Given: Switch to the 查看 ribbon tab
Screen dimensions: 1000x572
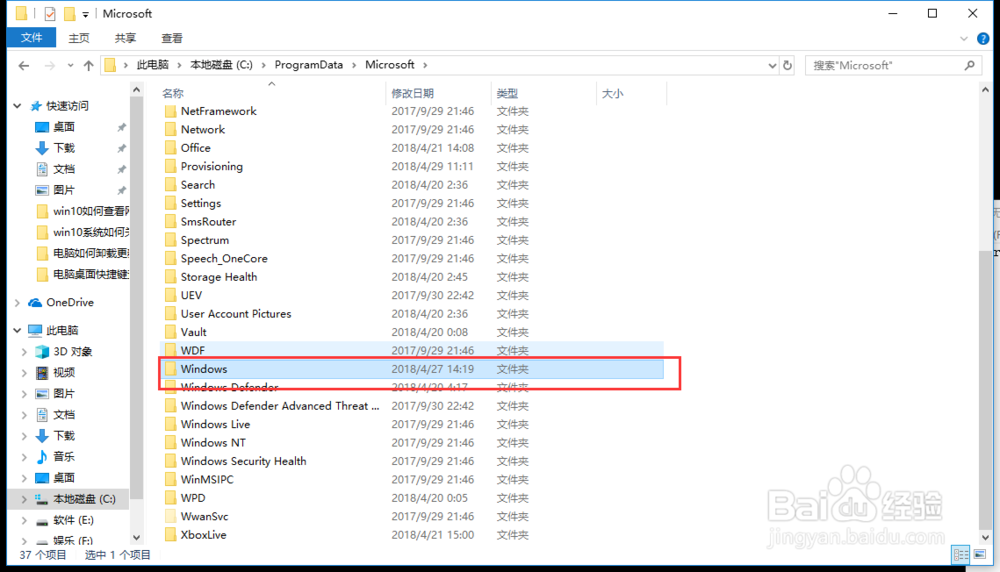Looking at the screenshot, I should [172, 38].
